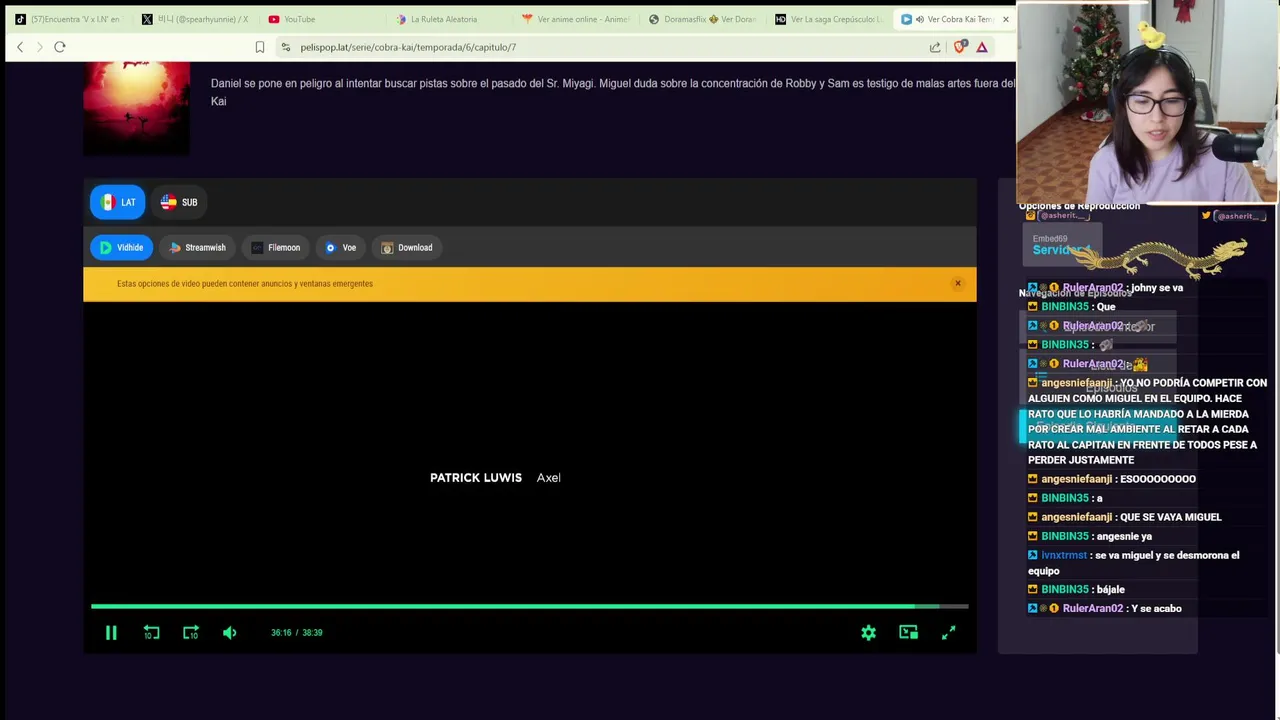Click the address bar URL field
Screen dimensions: 1280x720
point(600,47)
